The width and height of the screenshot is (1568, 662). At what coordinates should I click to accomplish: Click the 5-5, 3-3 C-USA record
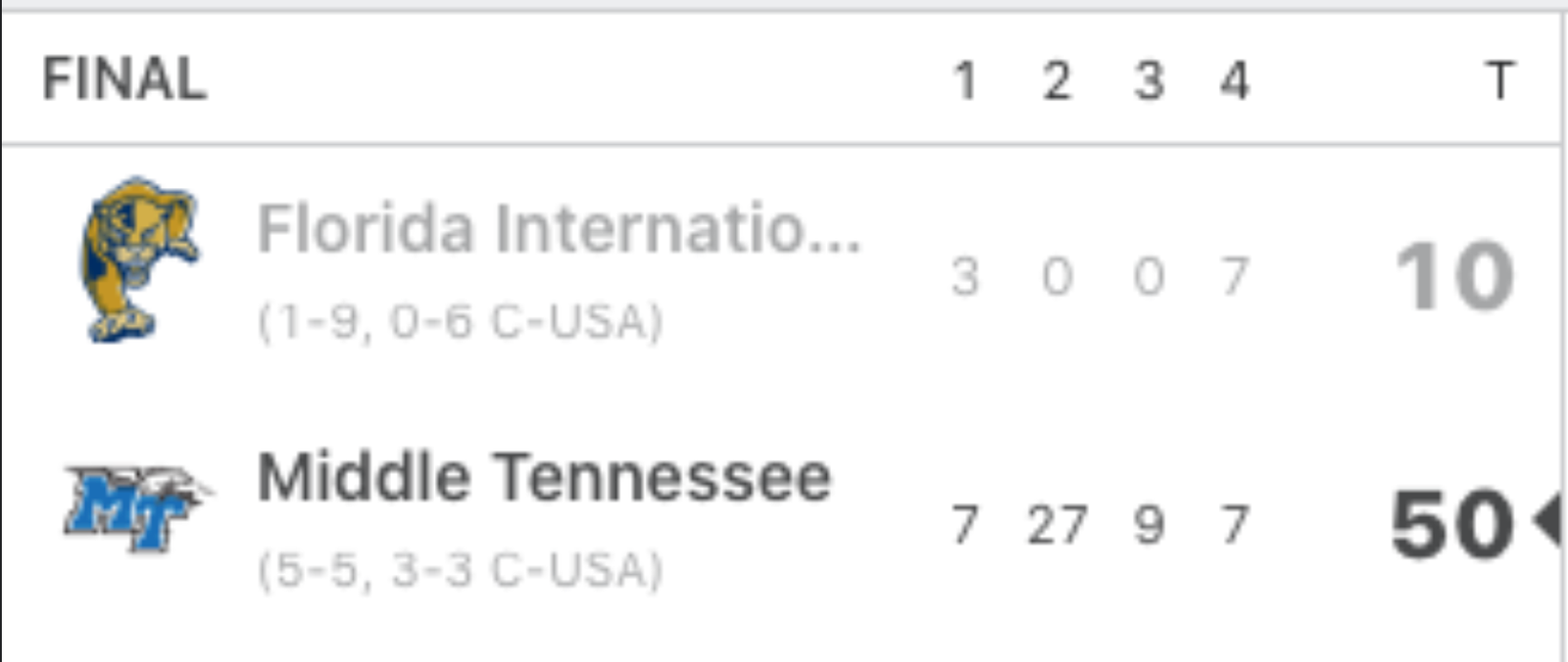click(461, 570)
